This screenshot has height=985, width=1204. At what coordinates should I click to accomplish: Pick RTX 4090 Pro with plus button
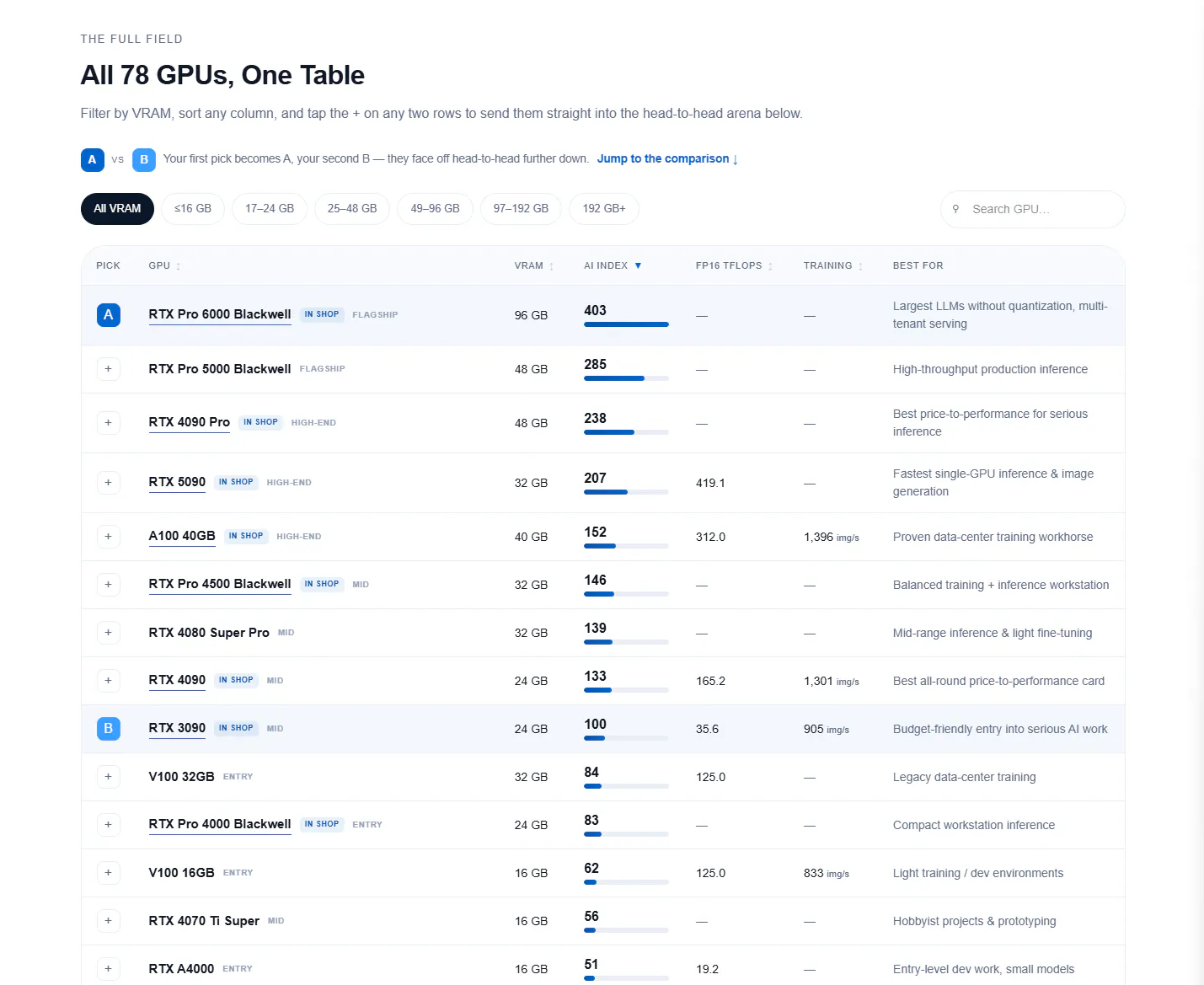108,423
